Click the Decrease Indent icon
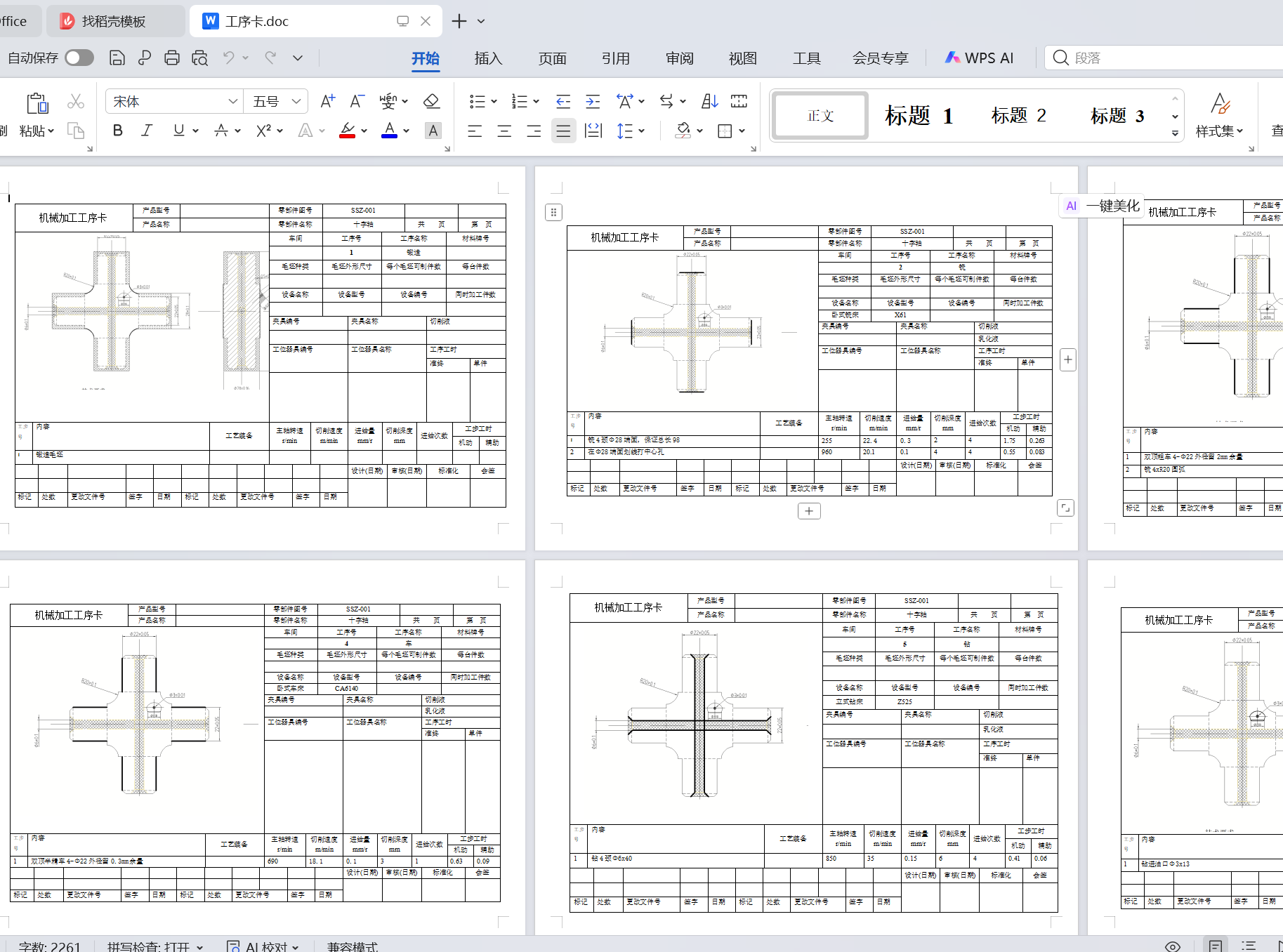This screenshot has height=952, width=1283. point(562,102)
